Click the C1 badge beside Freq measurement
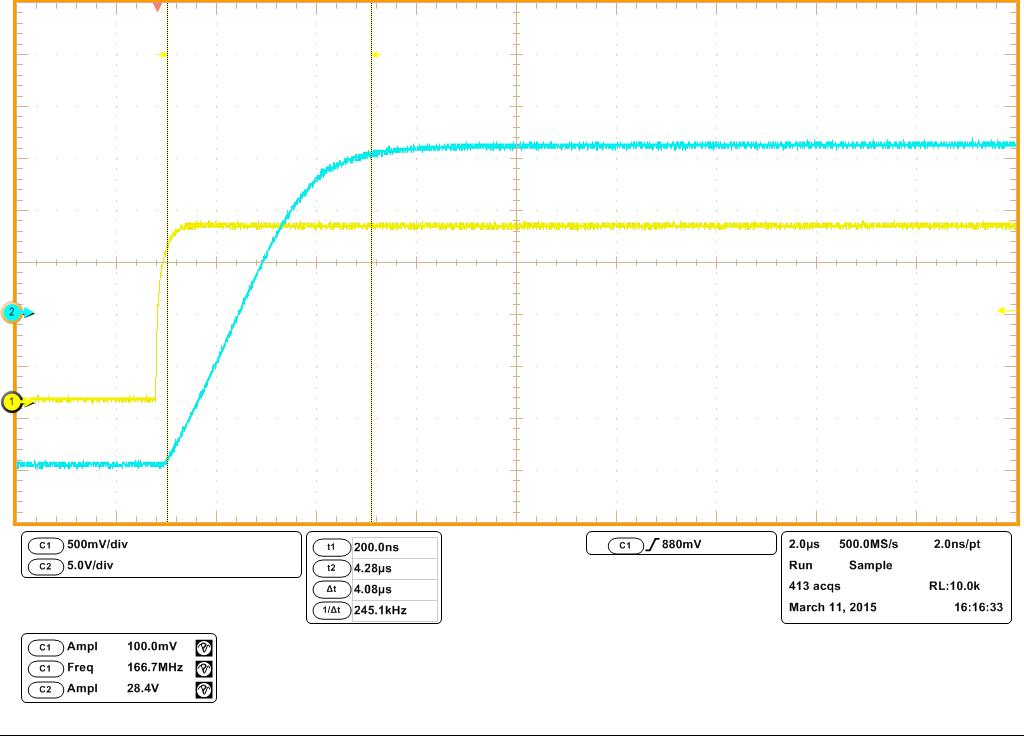This screenshot has width=1024, height=736. 45,668
